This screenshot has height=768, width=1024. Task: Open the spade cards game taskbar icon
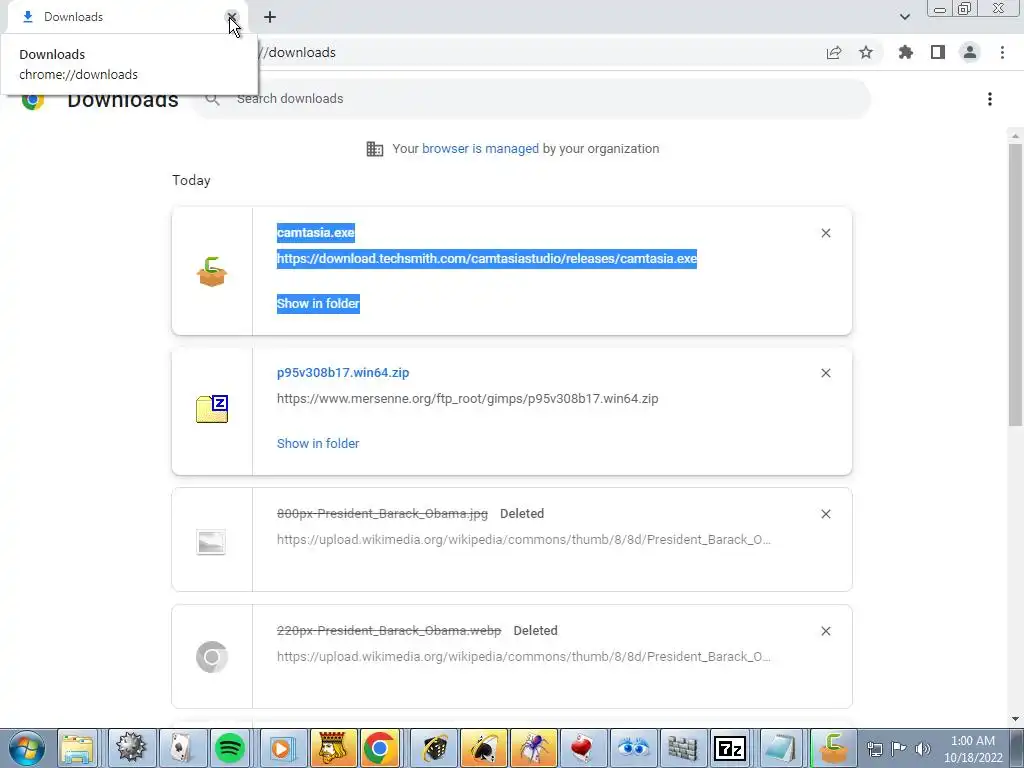[484, 748]
